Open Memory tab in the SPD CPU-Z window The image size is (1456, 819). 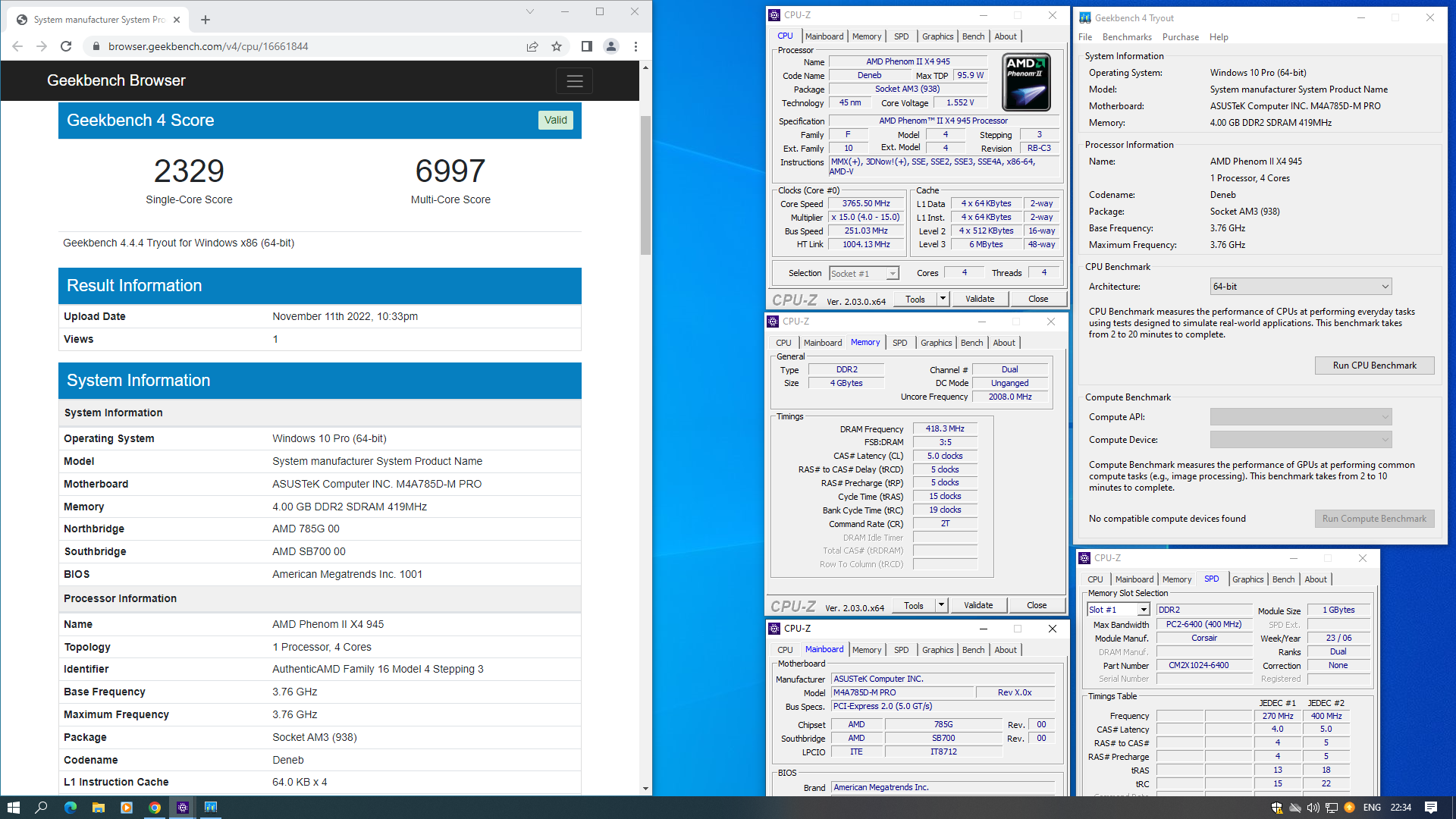tap(1177, 579)
